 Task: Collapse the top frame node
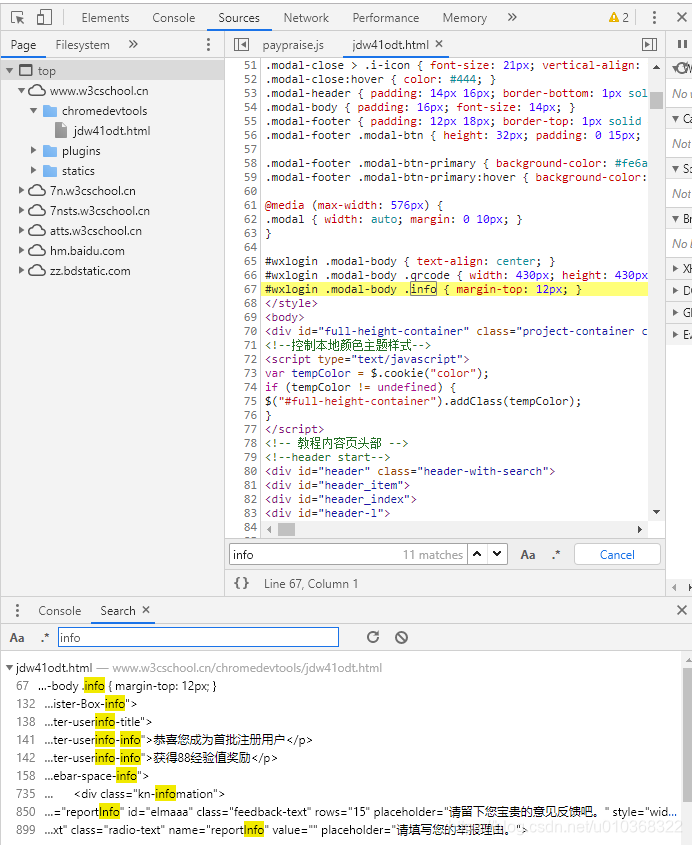pos(10,71)
